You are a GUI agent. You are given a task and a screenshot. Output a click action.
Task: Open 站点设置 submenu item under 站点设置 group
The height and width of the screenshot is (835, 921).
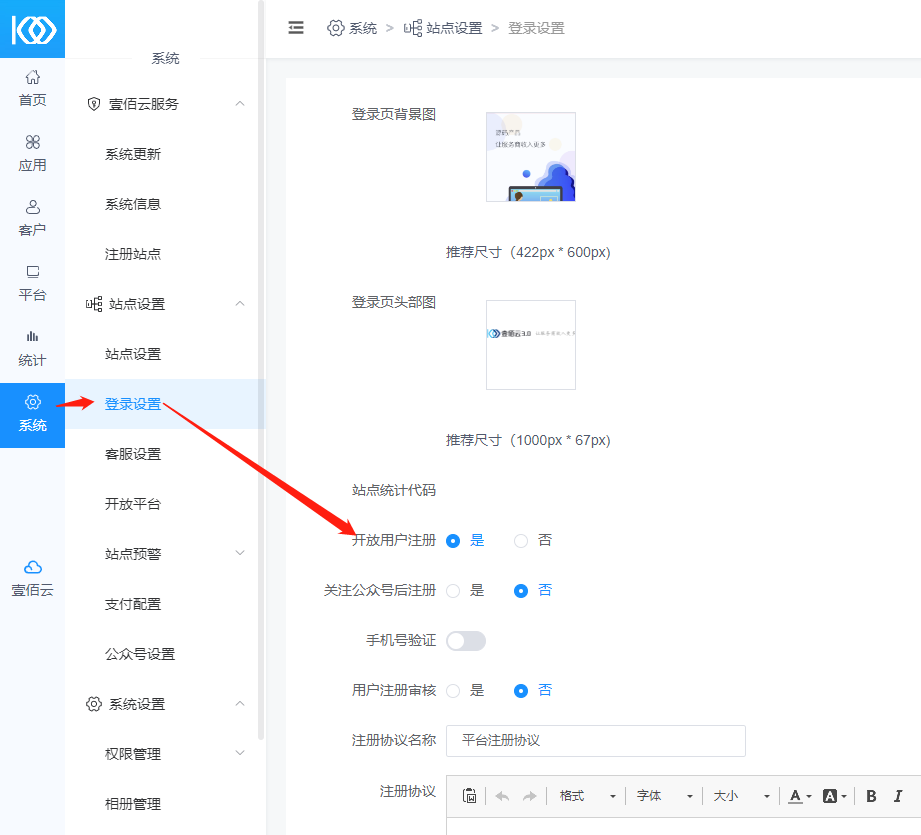point(133,354)
